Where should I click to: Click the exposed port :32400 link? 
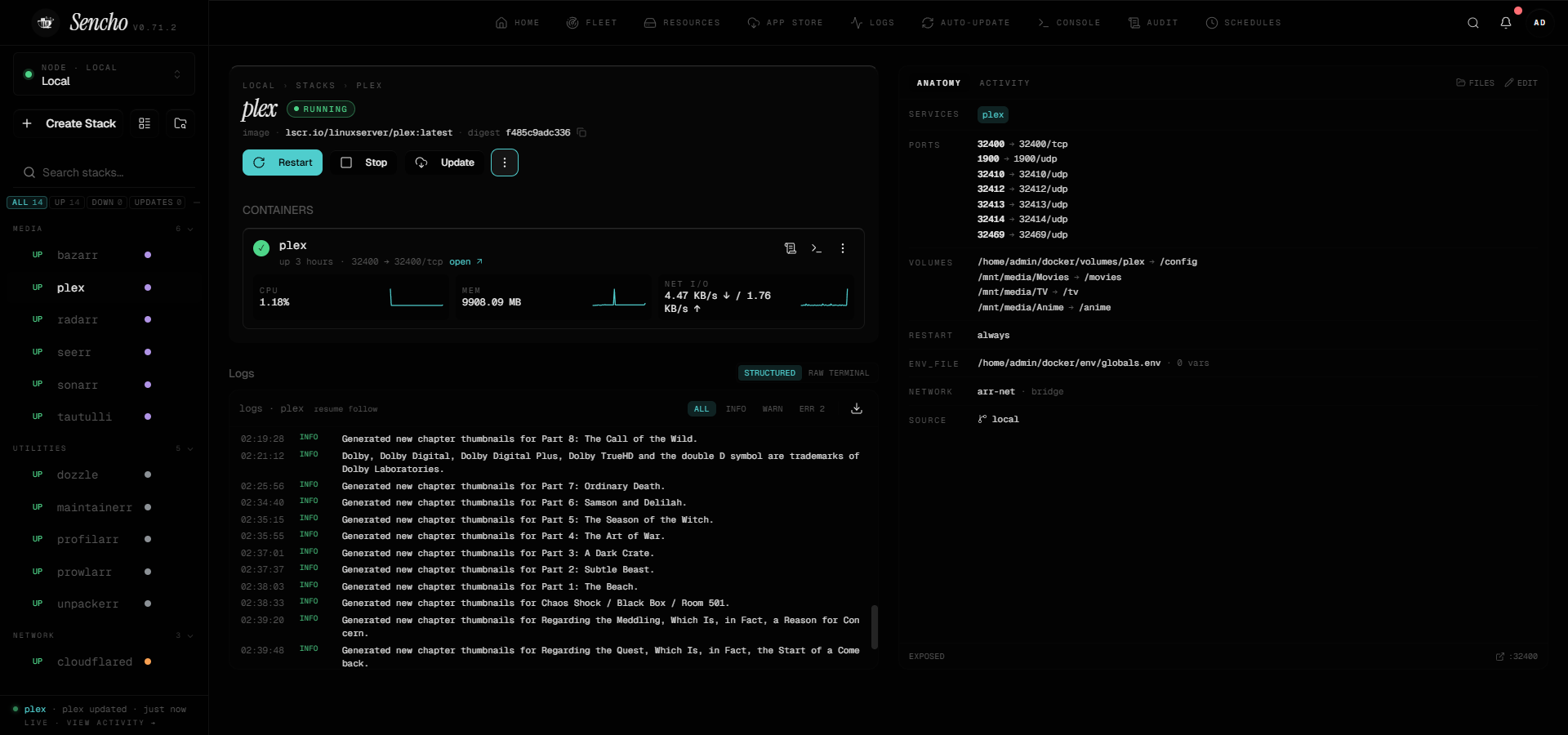point(1517,657)
